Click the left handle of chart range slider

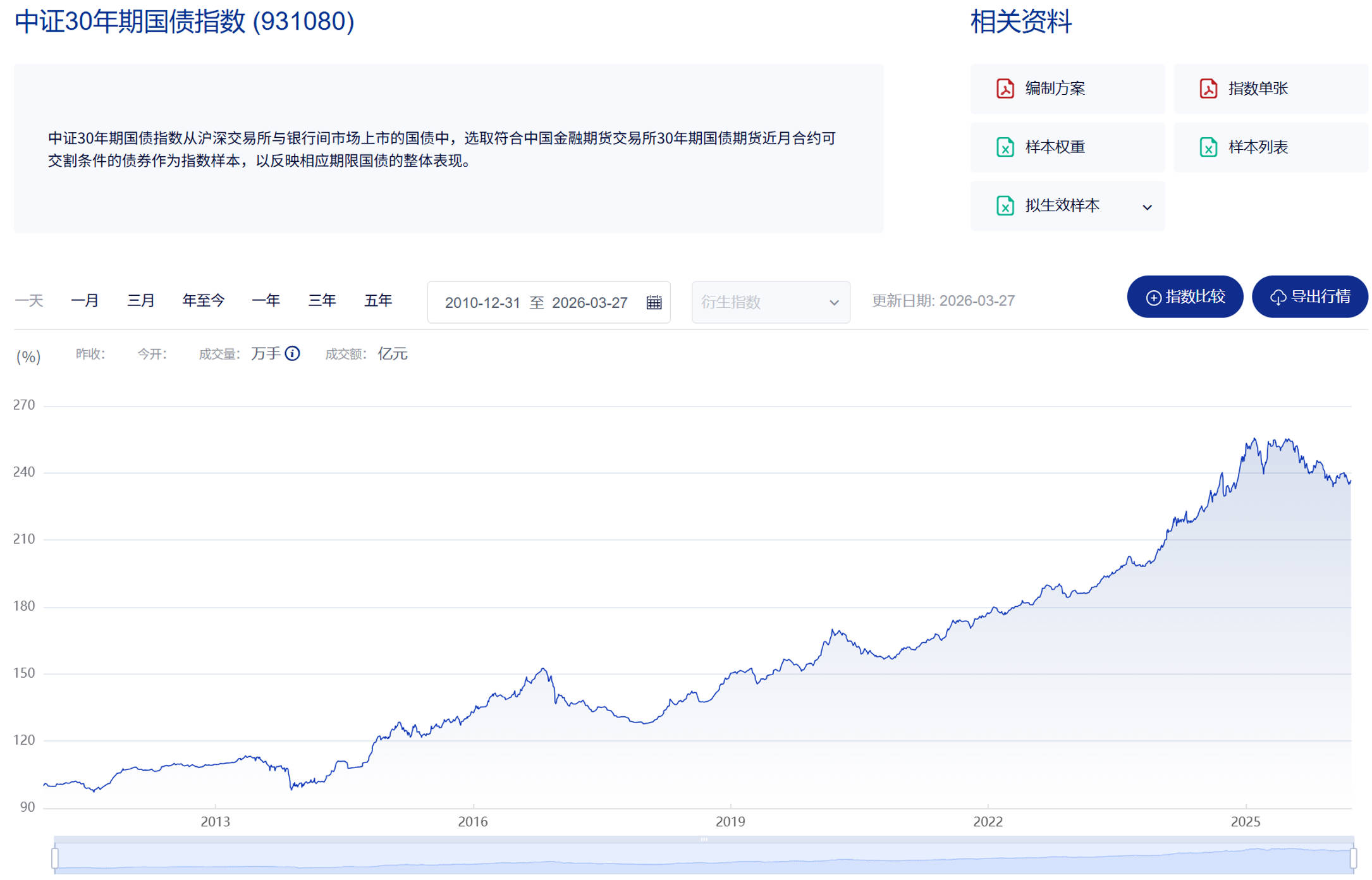coord(55,858)
